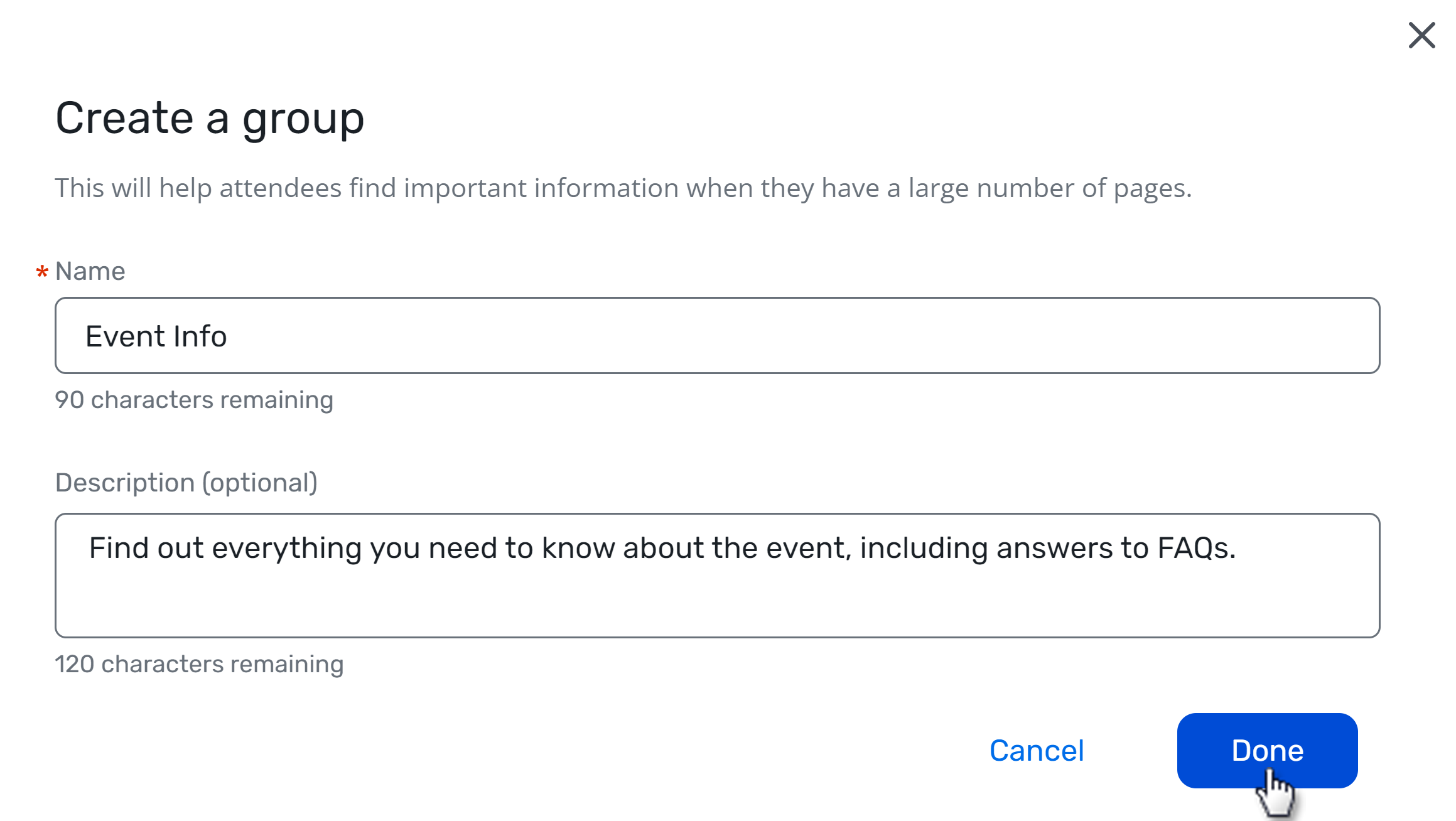The width and height of the screenshot is (1456, 821).
Task: Select the Name field label
Action: coord(89,271)
